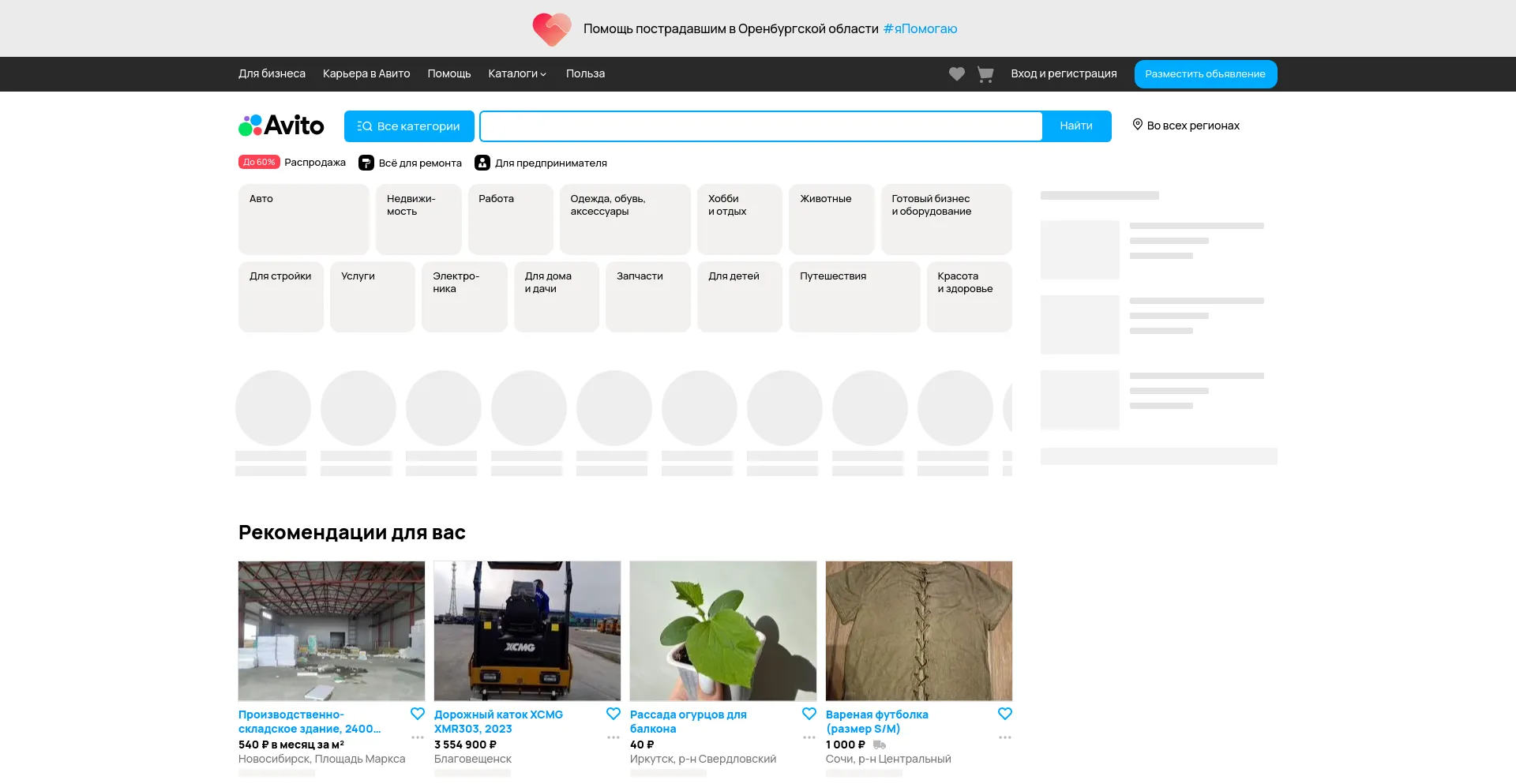Open warehouse building photo thumbnail

[332, 631]
